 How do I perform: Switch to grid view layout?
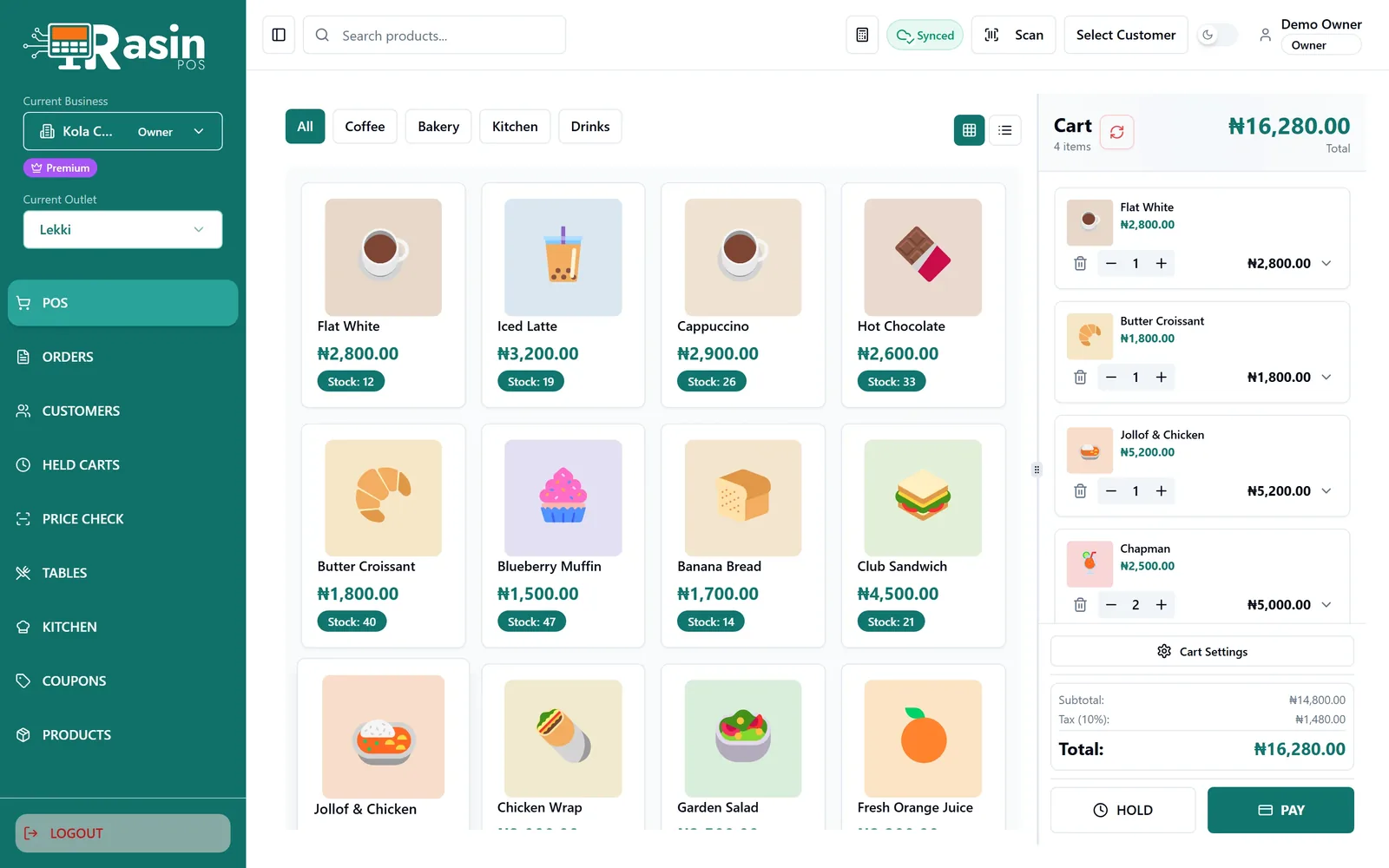click(969, 130)
